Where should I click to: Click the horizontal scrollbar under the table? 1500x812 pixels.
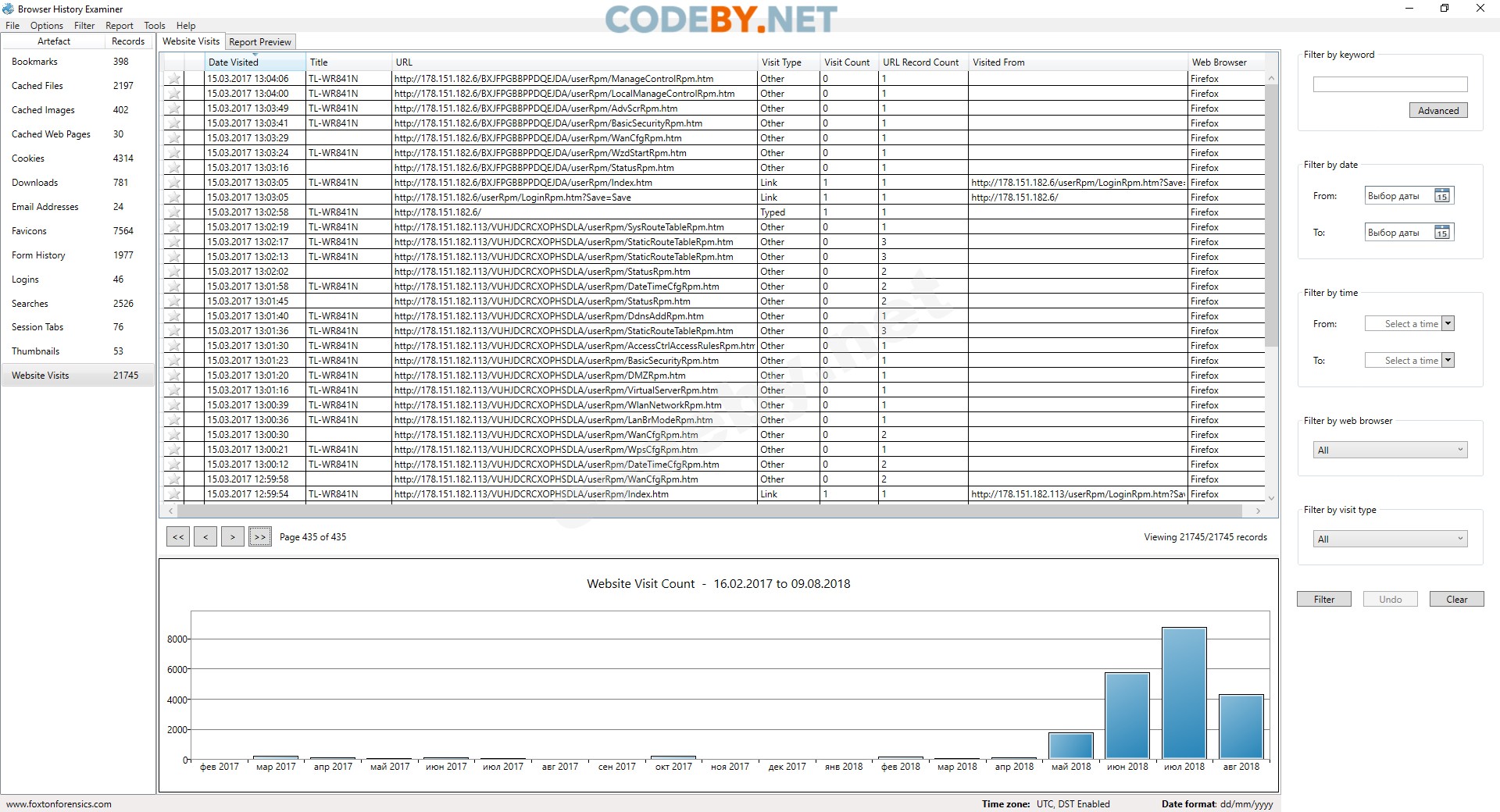point(709,511)
